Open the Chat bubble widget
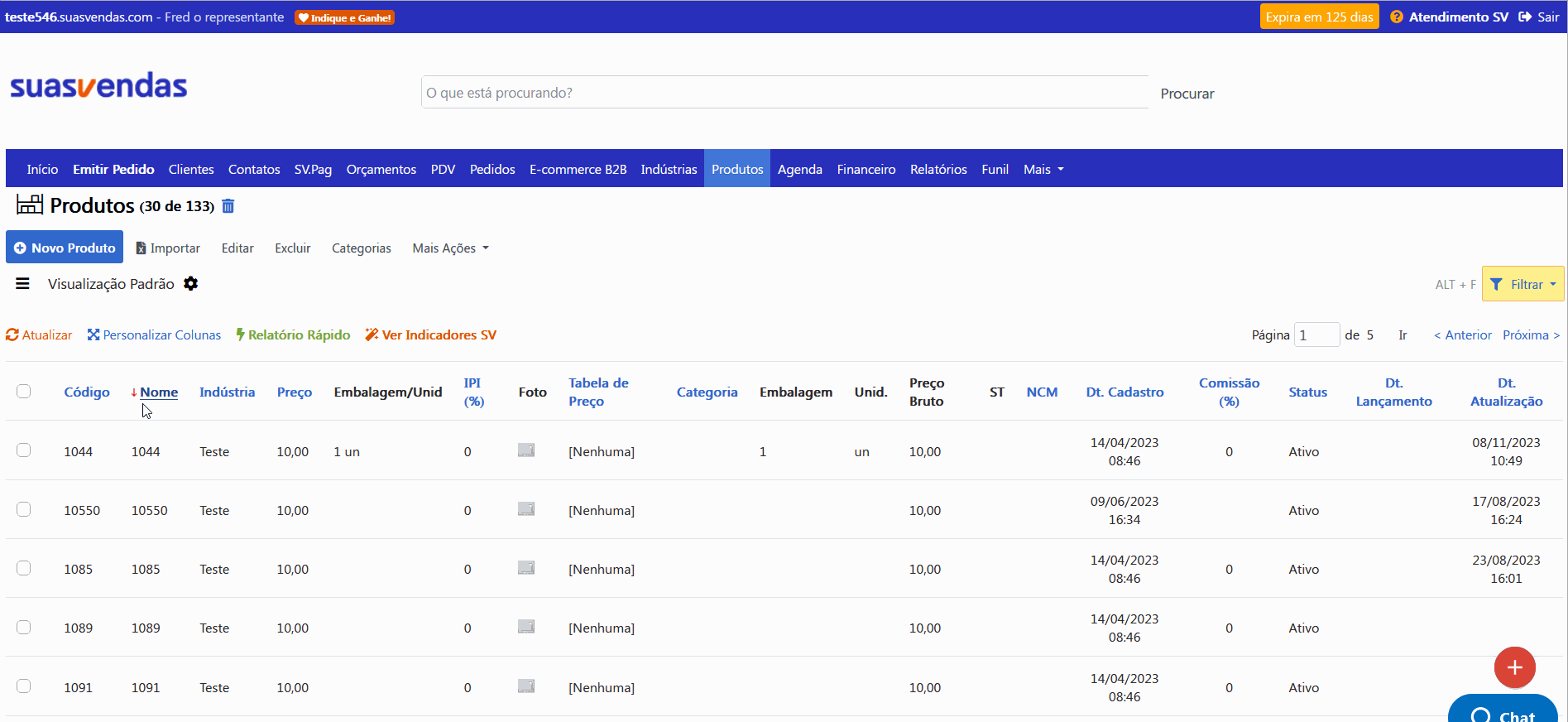The width and height of the screenshot is (1568, 722). click(1503, 710)
